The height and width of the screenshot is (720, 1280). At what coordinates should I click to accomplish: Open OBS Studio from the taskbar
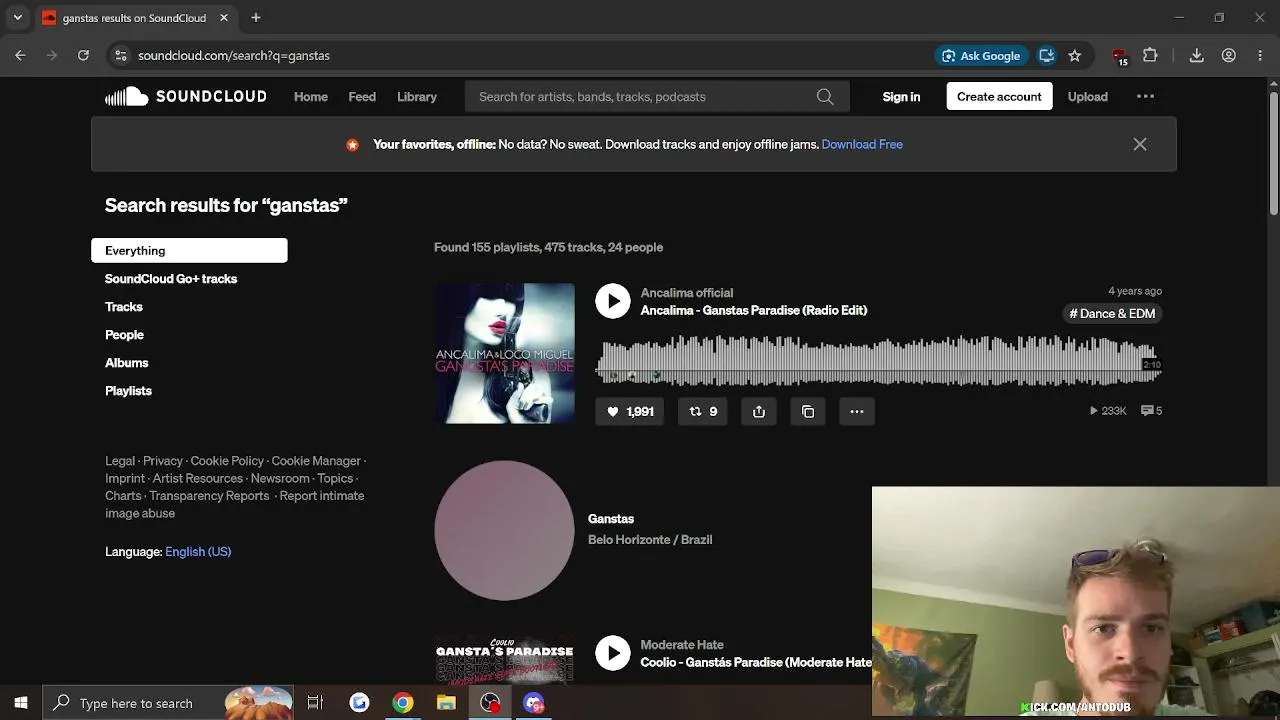tap(490, 703)
